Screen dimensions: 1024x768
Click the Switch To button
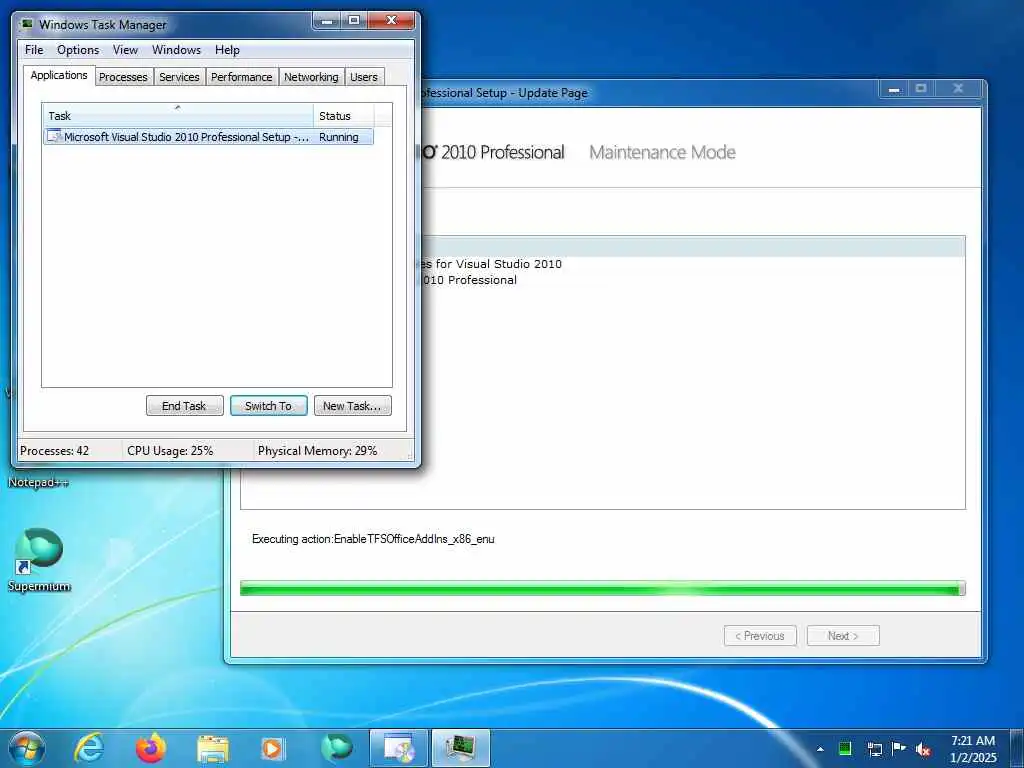(268, 406)
